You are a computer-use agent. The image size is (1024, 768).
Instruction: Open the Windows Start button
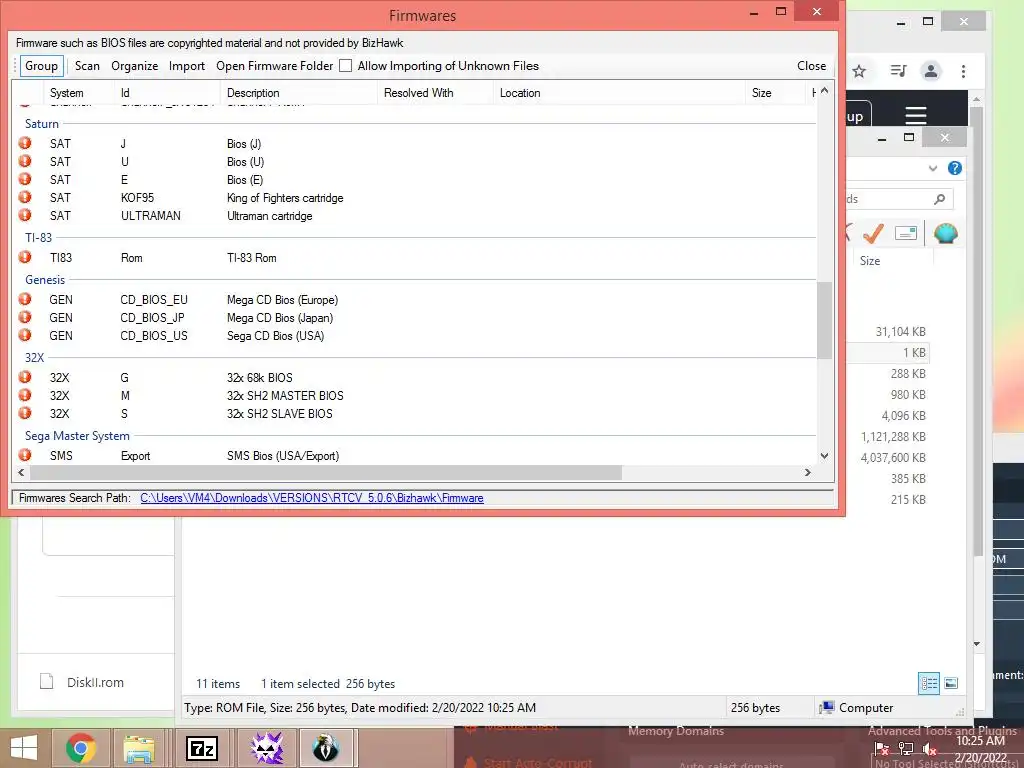pyautogui.click(x=24, y=748)
